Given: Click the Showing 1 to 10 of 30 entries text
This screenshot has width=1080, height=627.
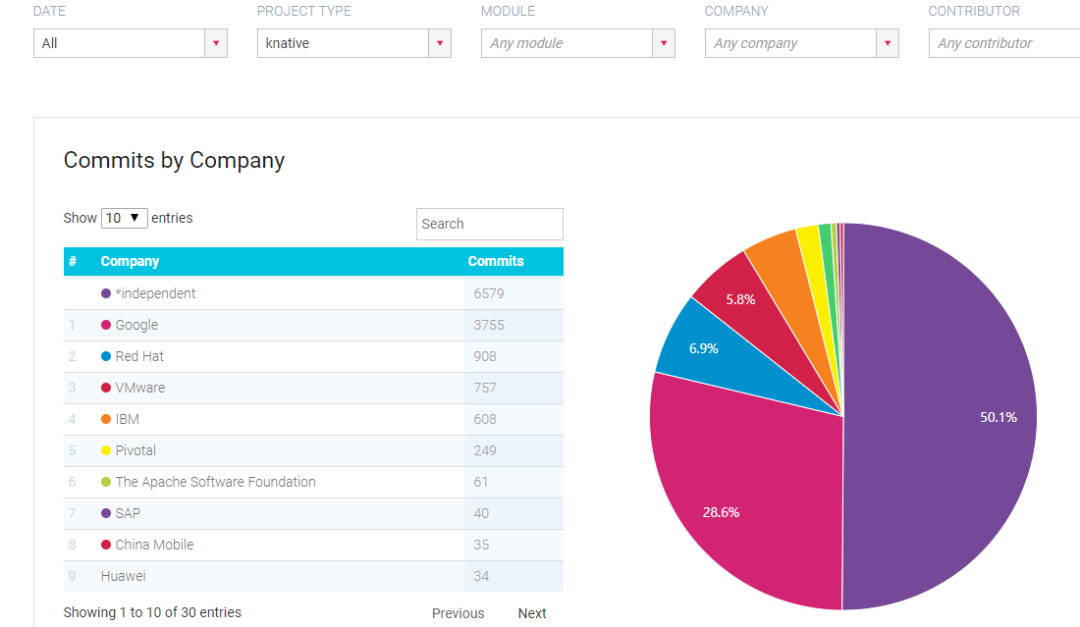Looking at the screenshot, I should [152, 613].
